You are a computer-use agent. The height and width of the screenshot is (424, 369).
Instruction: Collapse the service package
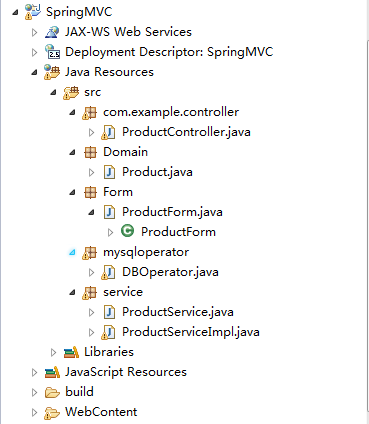point(72,293)
